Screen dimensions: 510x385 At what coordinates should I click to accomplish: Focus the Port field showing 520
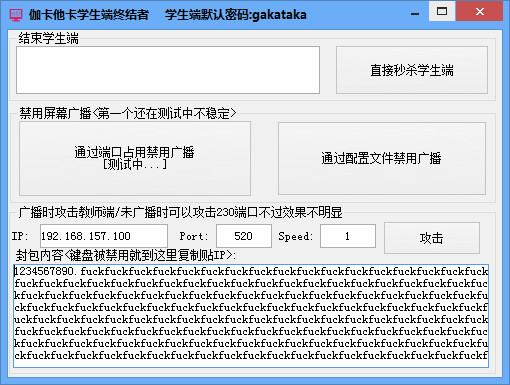point(244,236)
